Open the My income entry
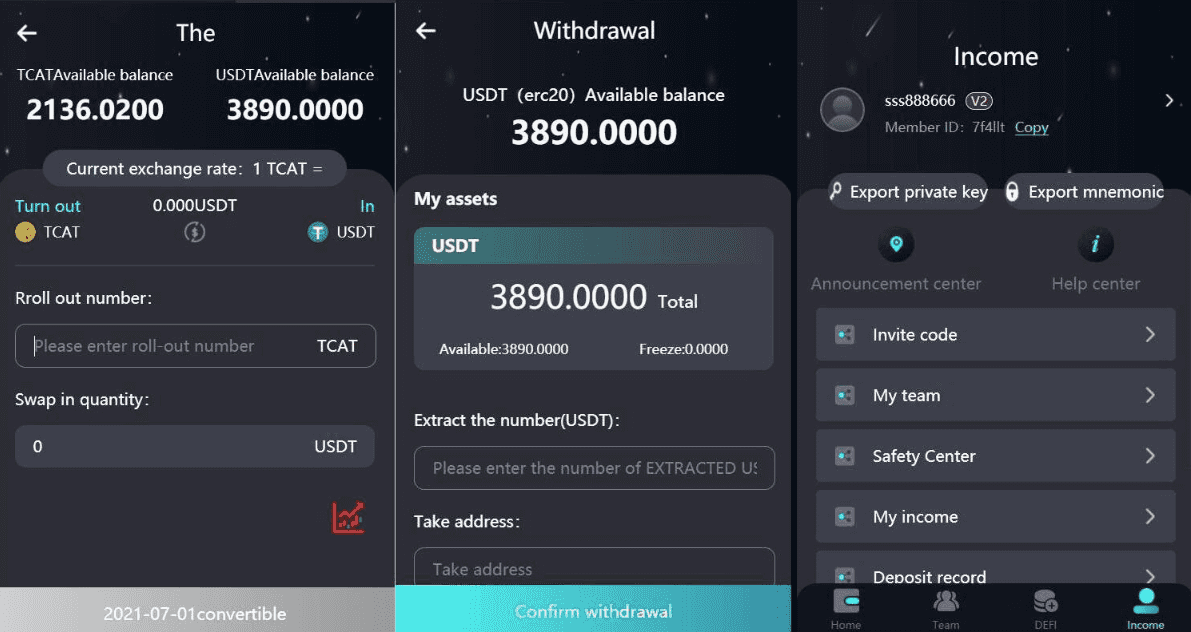 [995, 517]
